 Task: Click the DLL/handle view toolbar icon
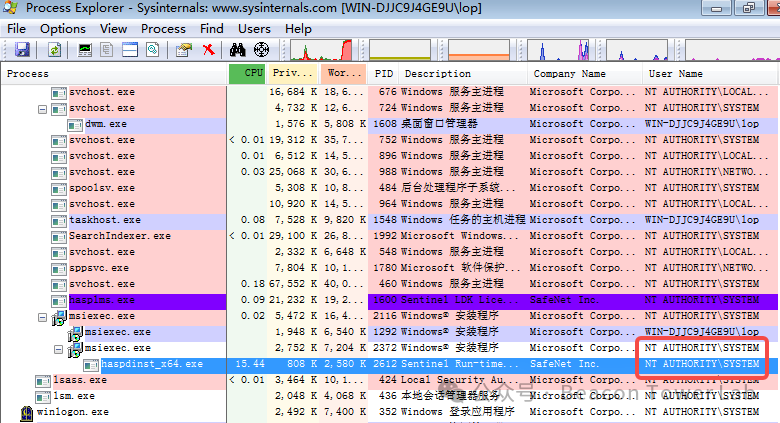tap(153, 50)
